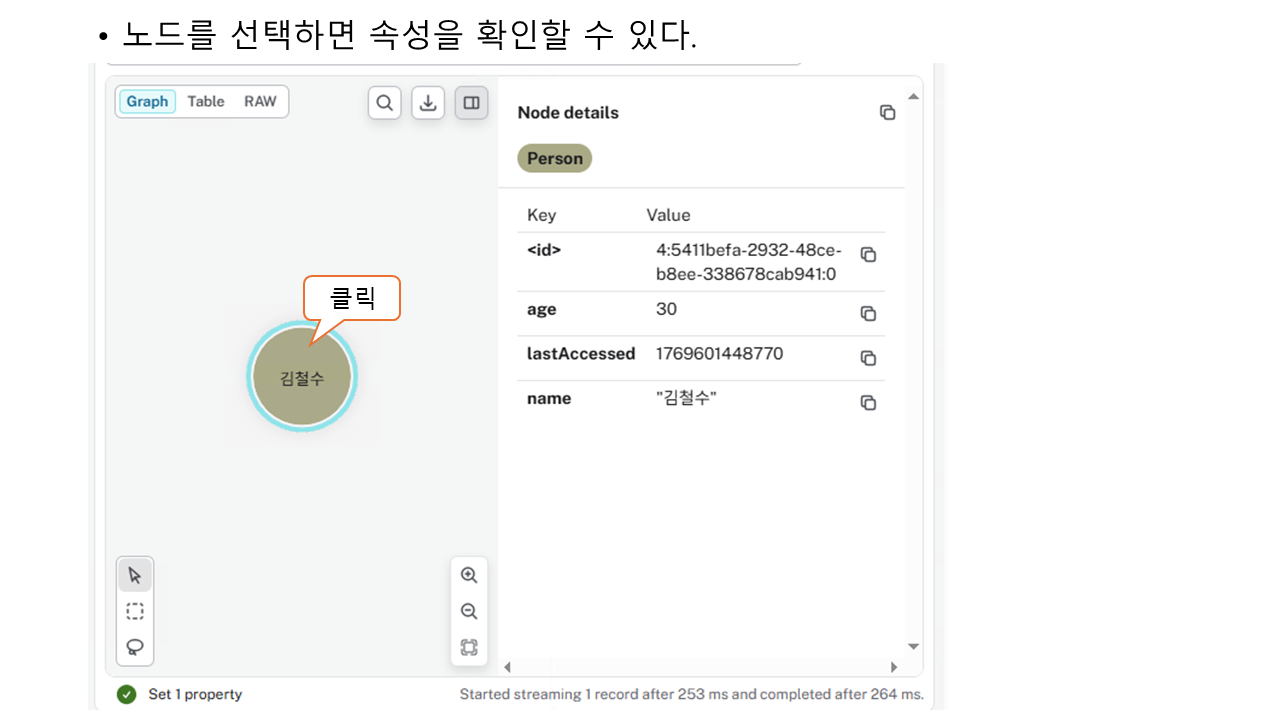Toggle the node details side panel
Screen dimensions: 1280x720
click(471, 103)
